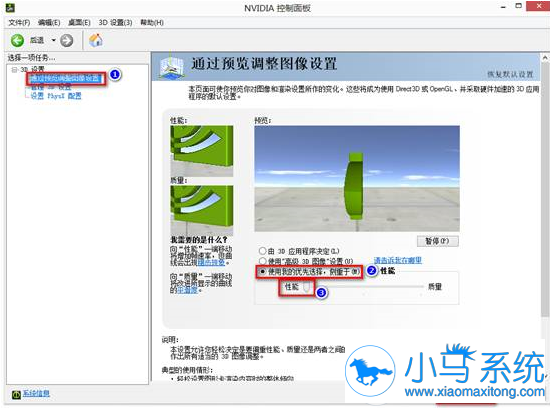Open the 文件(F) menu
Image resolution: width=550 pixels, height=408 pixels.
(x=19, y=22)
